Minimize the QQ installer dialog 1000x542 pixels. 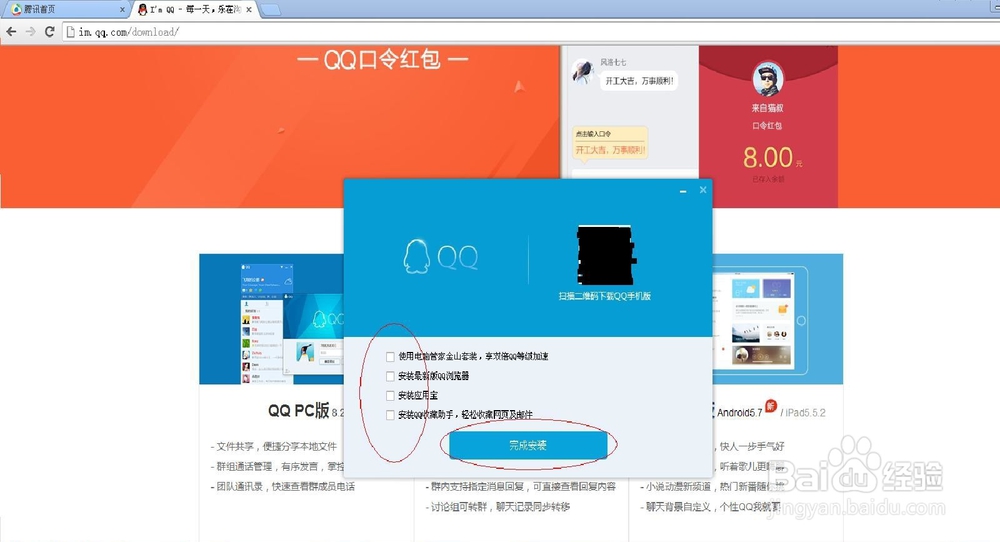point(683,190)
